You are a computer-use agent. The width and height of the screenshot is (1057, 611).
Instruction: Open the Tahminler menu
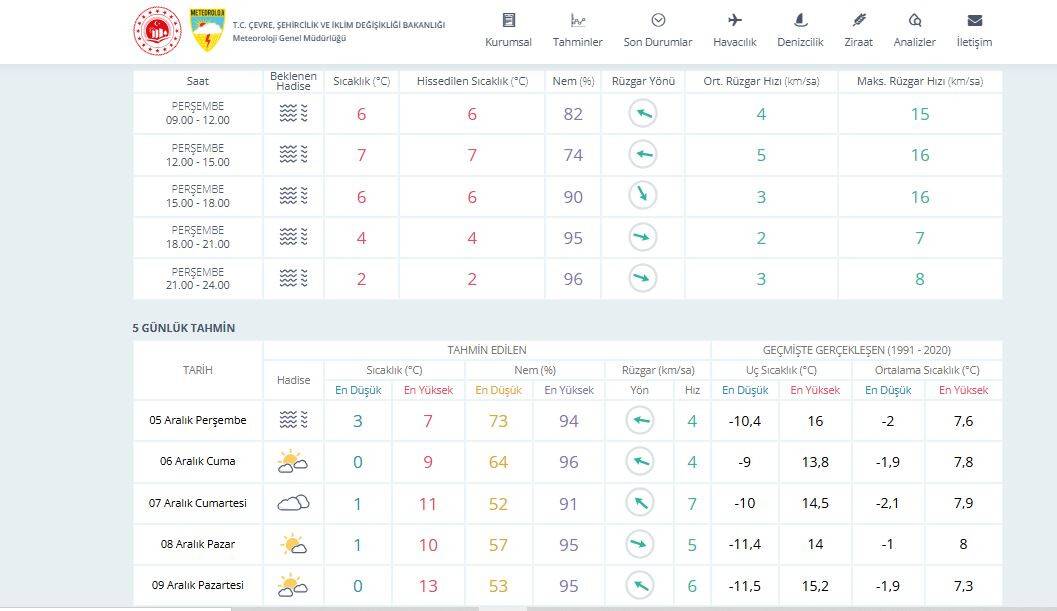[x=577, y=31]
